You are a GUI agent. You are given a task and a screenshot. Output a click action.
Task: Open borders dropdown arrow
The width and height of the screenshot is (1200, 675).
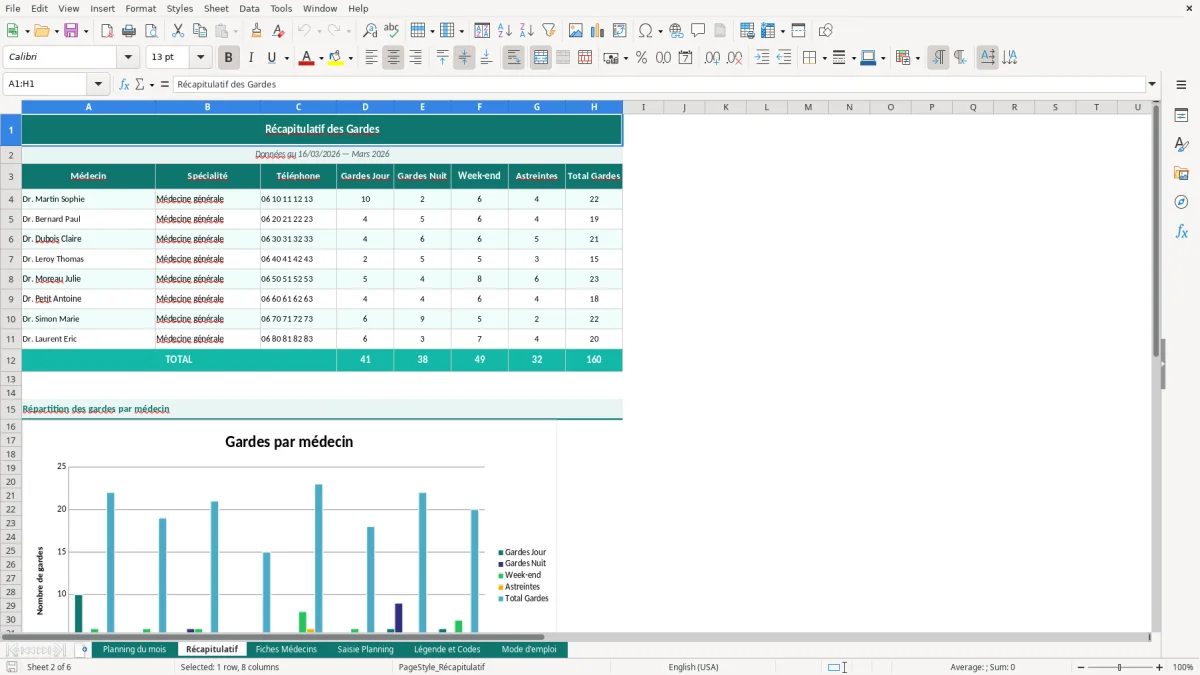click(x=824, y=58)
